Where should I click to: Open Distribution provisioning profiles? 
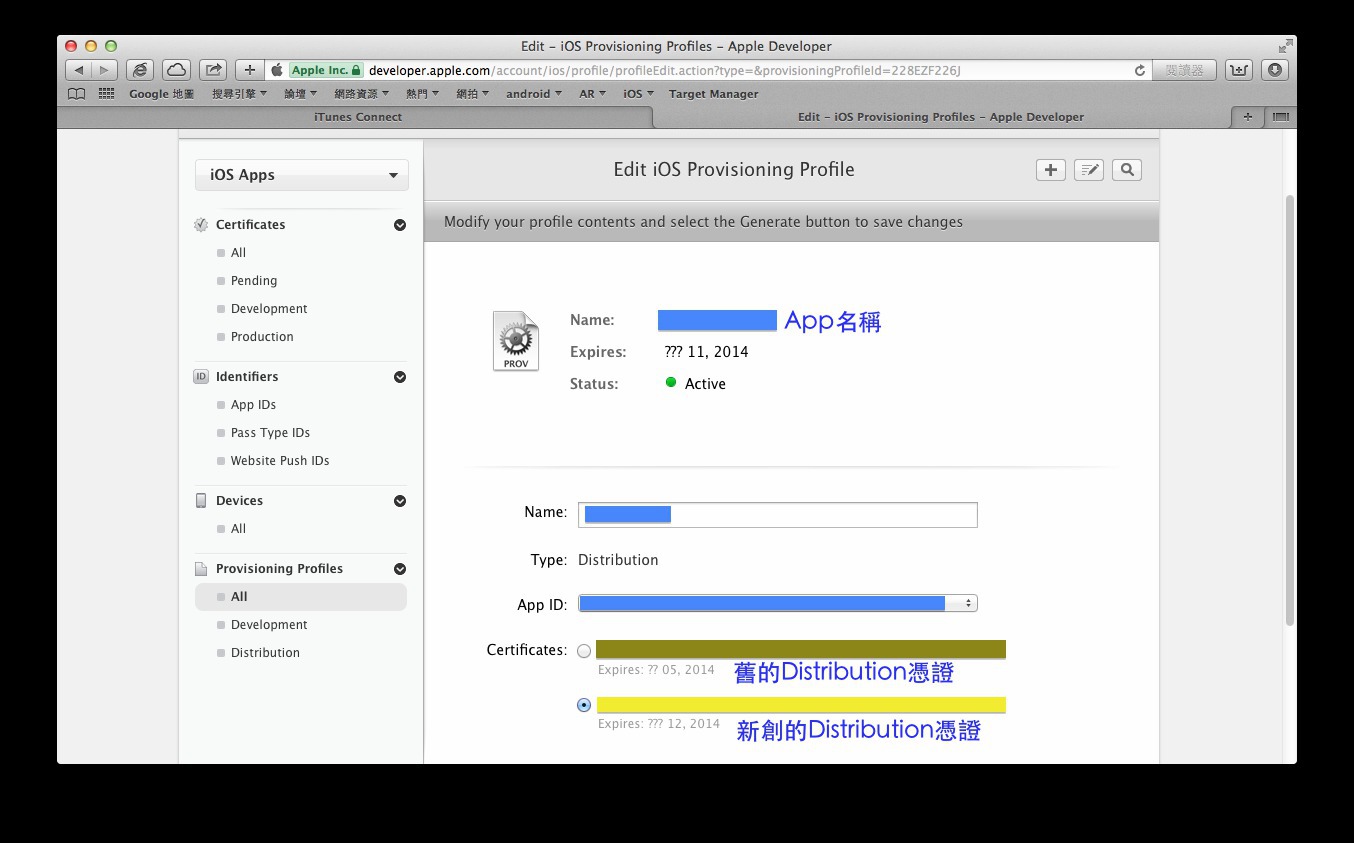265,653
